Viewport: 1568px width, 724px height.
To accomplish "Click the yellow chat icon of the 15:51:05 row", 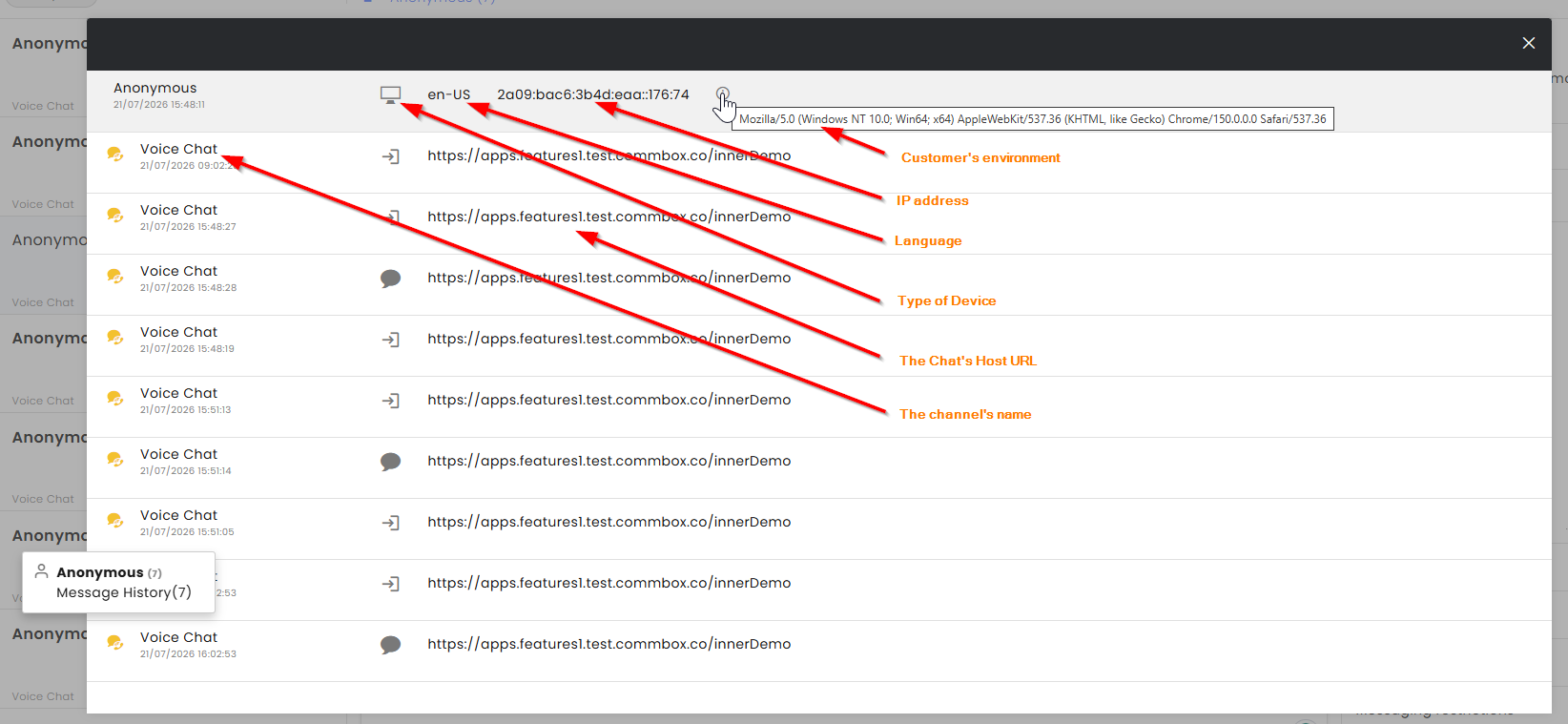I will coord(115,521).
